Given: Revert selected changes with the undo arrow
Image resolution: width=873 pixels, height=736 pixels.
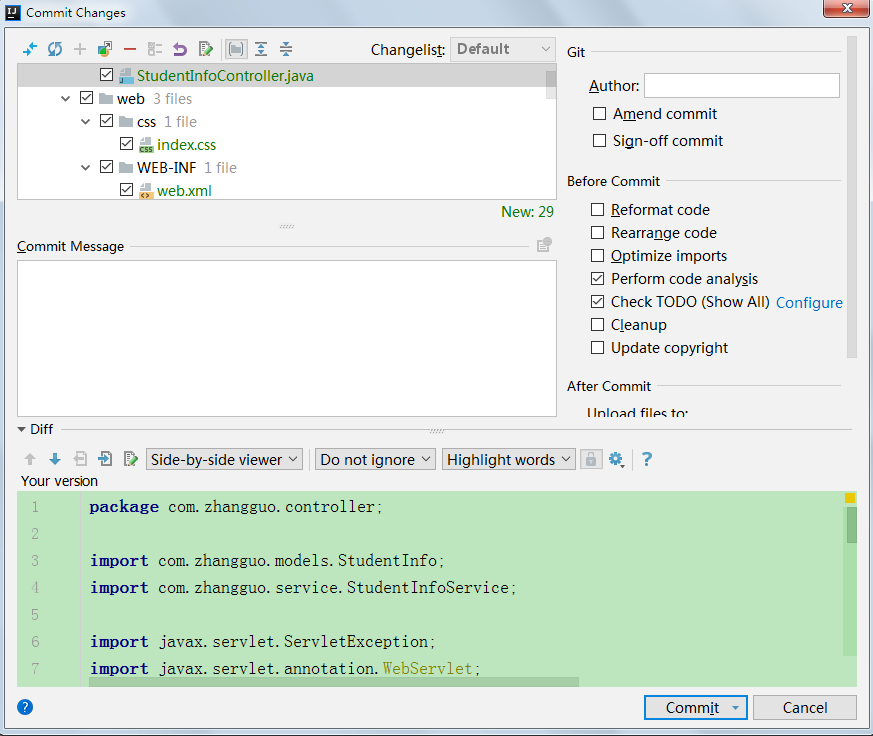Looking at the screenshot, I should (180, 49).
